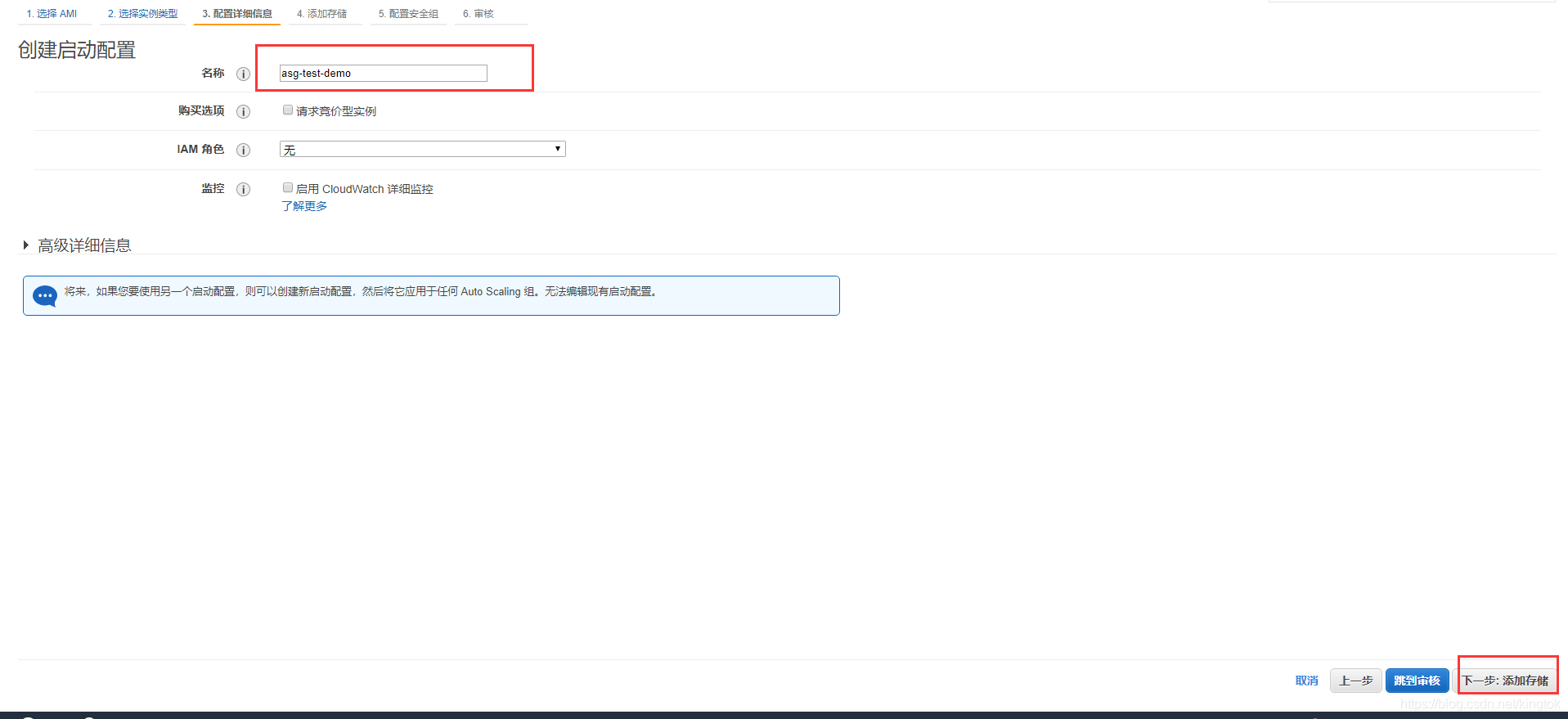
Task: Click 下一步: 添加存储 button
Action: click(x=1506, y=681)
